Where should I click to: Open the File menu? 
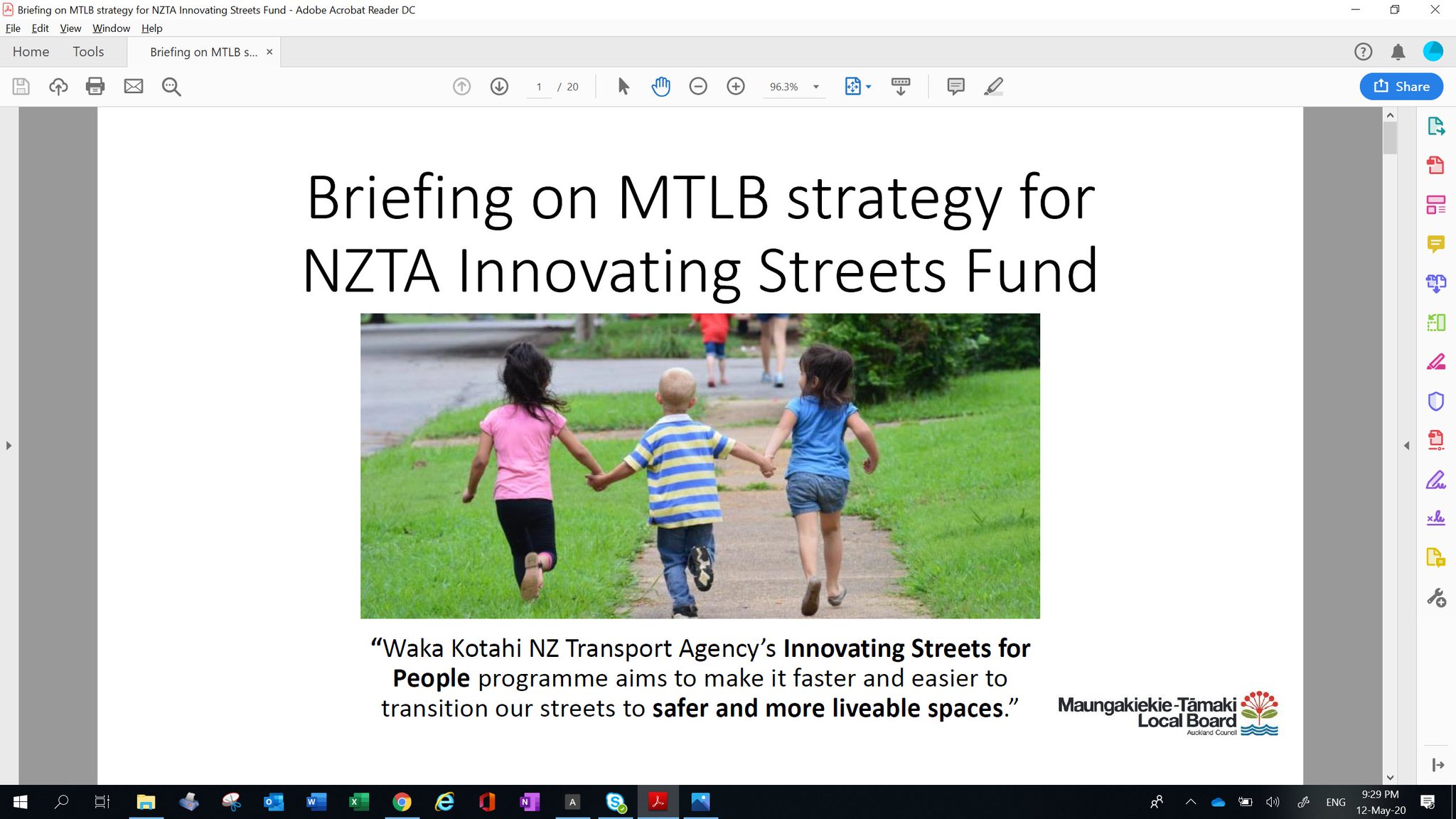point(13,28)
